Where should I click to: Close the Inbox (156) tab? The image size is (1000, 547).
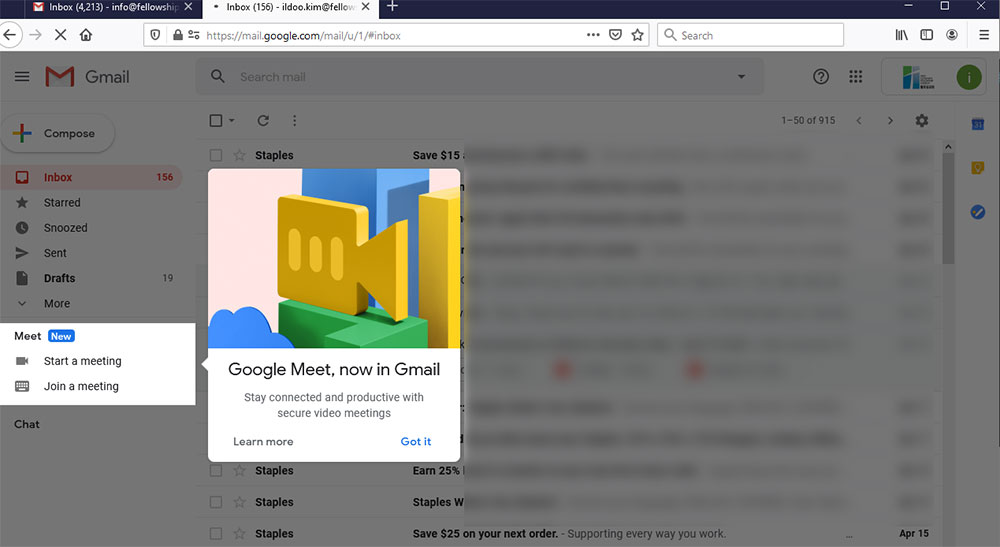point(365,6)
